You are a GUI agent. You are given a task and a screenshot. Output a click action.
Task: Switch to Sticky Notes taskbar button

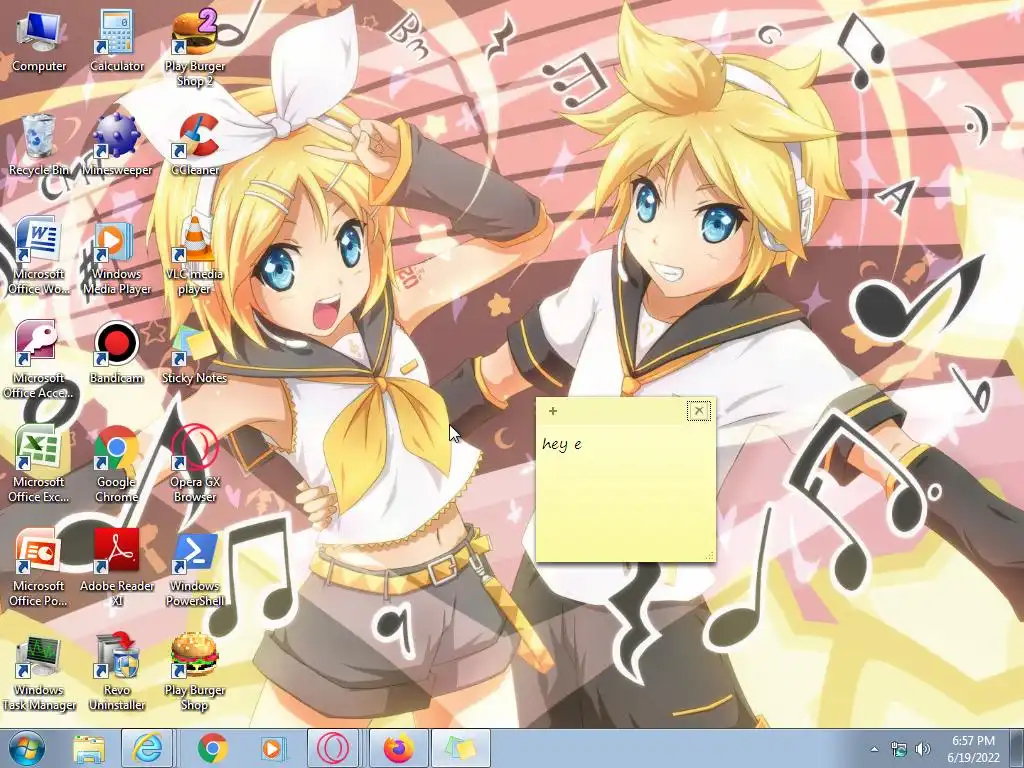461,748
